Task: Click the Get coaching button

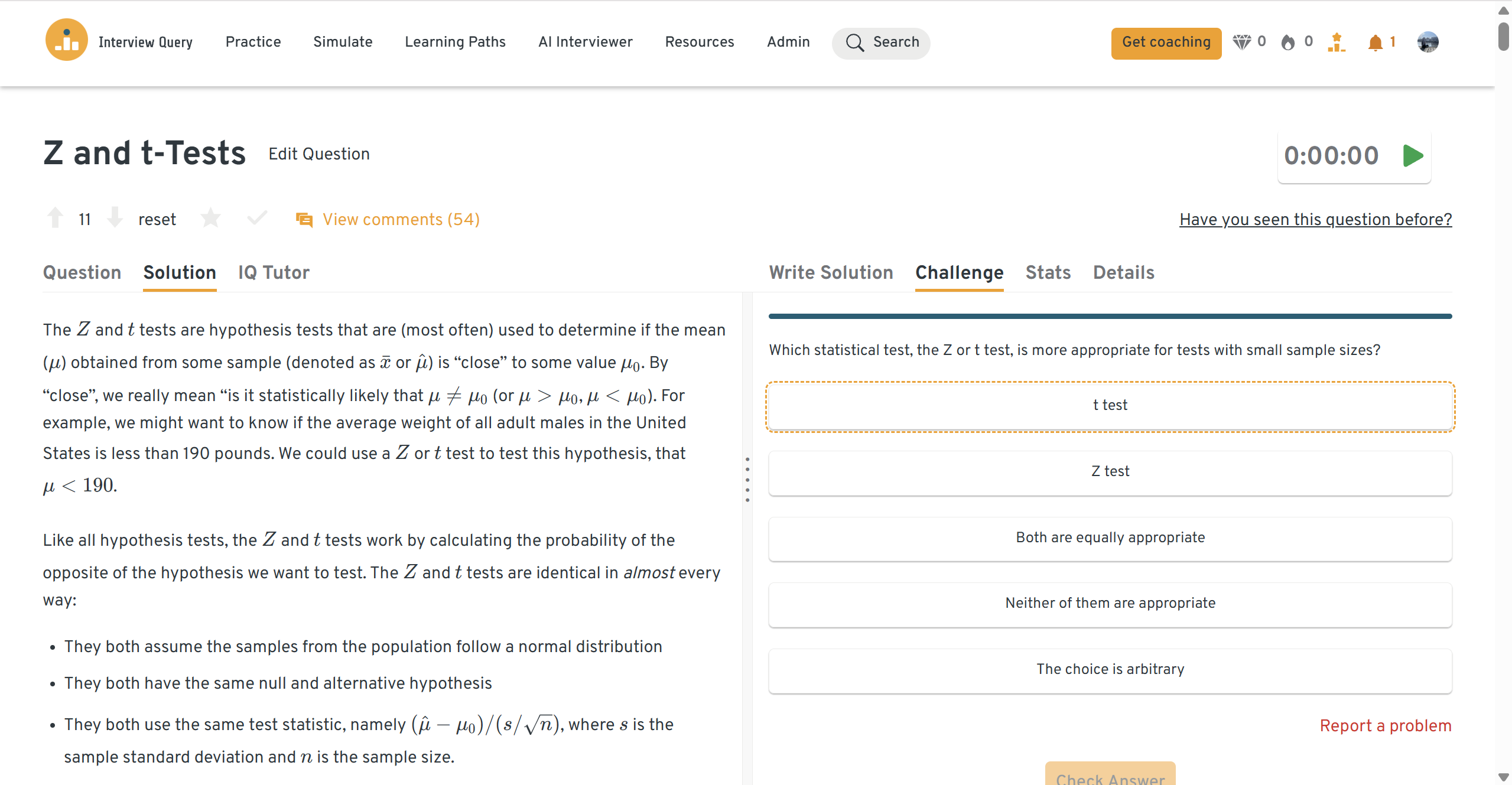Action: coord(1166,43)
